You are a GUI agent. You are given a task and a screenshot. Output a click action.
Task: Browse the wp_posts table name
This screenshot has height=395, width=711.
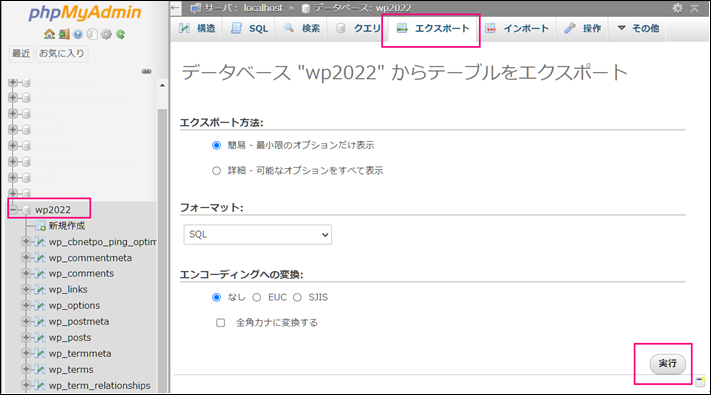pos(70,337)
